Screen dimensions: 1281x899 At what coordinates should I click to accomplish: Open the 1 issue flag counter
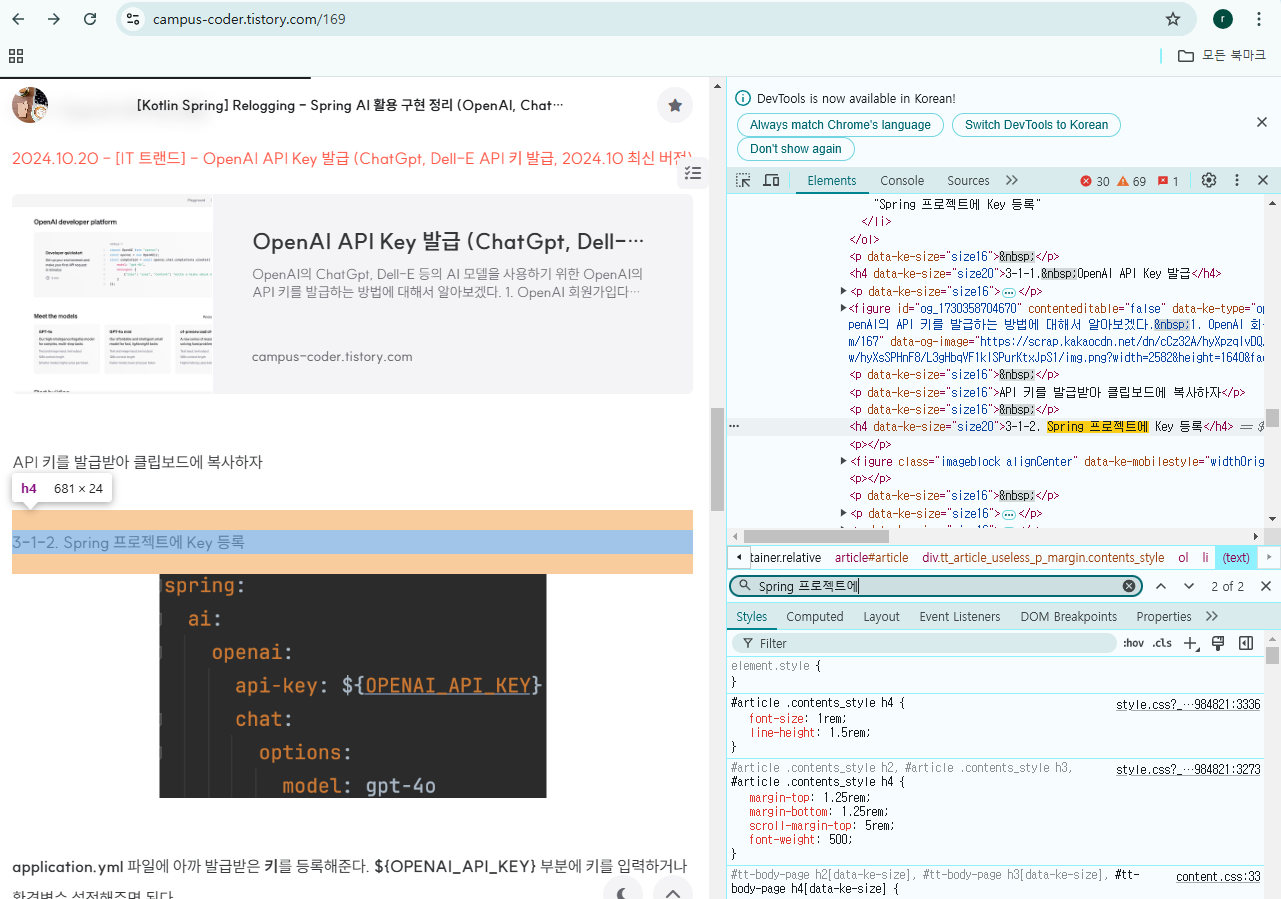click(x=1168, y=181)
